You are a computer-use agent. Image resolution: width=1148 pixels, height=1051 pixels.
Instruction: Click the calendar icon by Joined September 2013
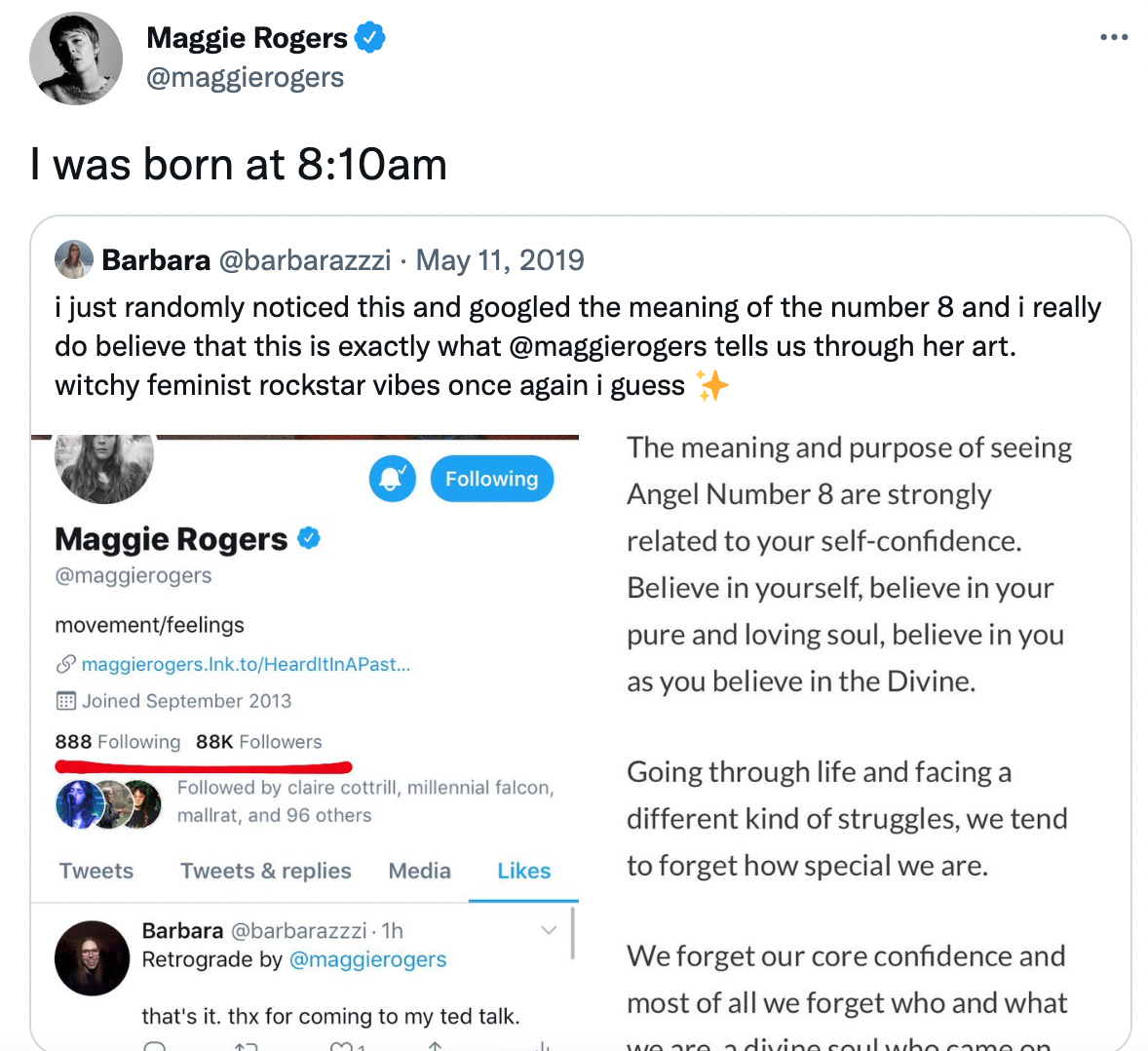[x=66, y=701]
